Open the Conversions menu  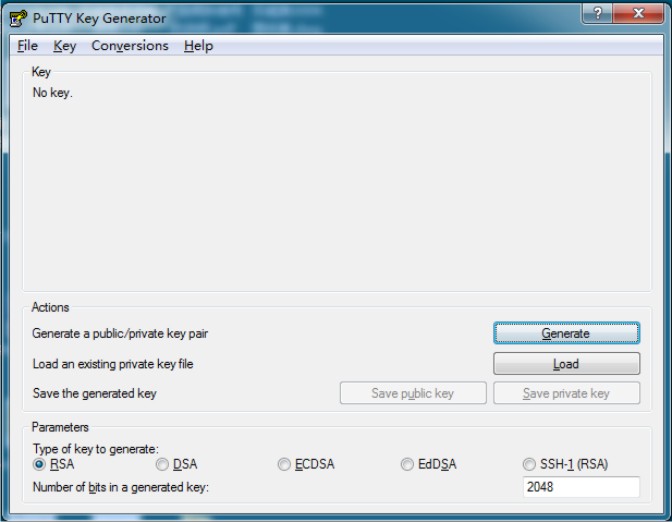pyautogui.click(x=130, y=45)
